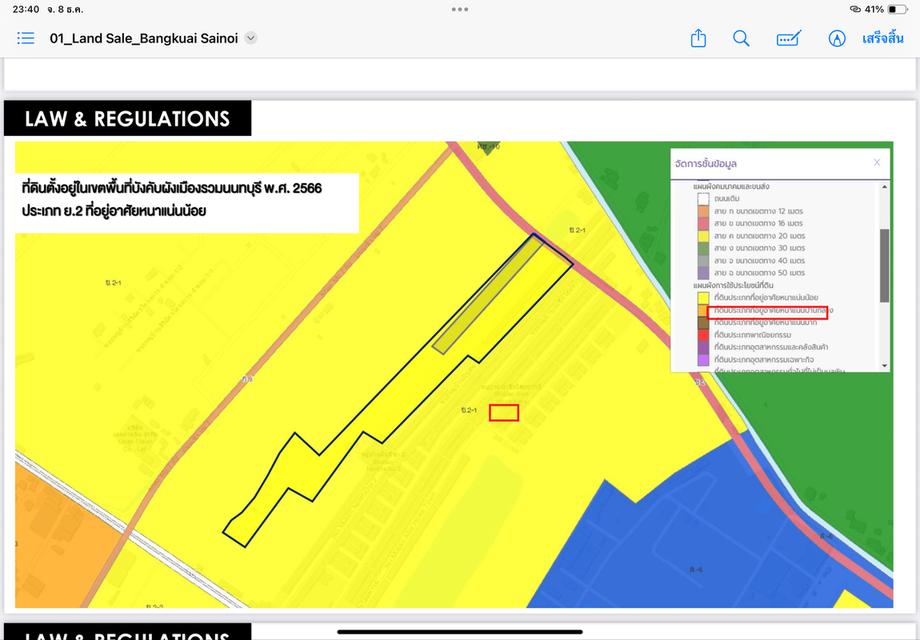Click the เสร็จสิ้น done button
The height and width of the screenshot is (640, 920).
(883, 38)
